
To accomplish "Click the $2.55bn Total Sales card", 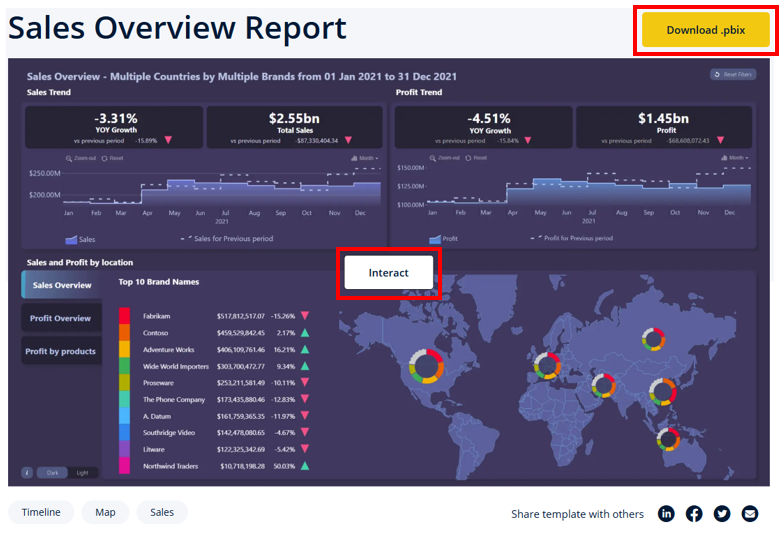I will 294,127.
